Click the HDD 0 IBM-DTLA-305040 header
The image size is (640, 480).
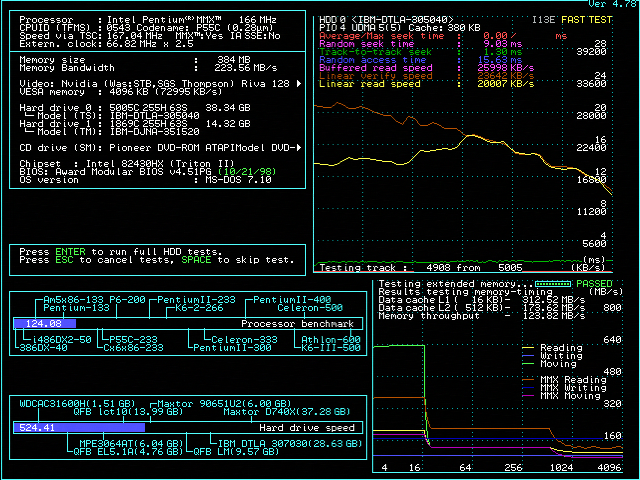point(386,20)
